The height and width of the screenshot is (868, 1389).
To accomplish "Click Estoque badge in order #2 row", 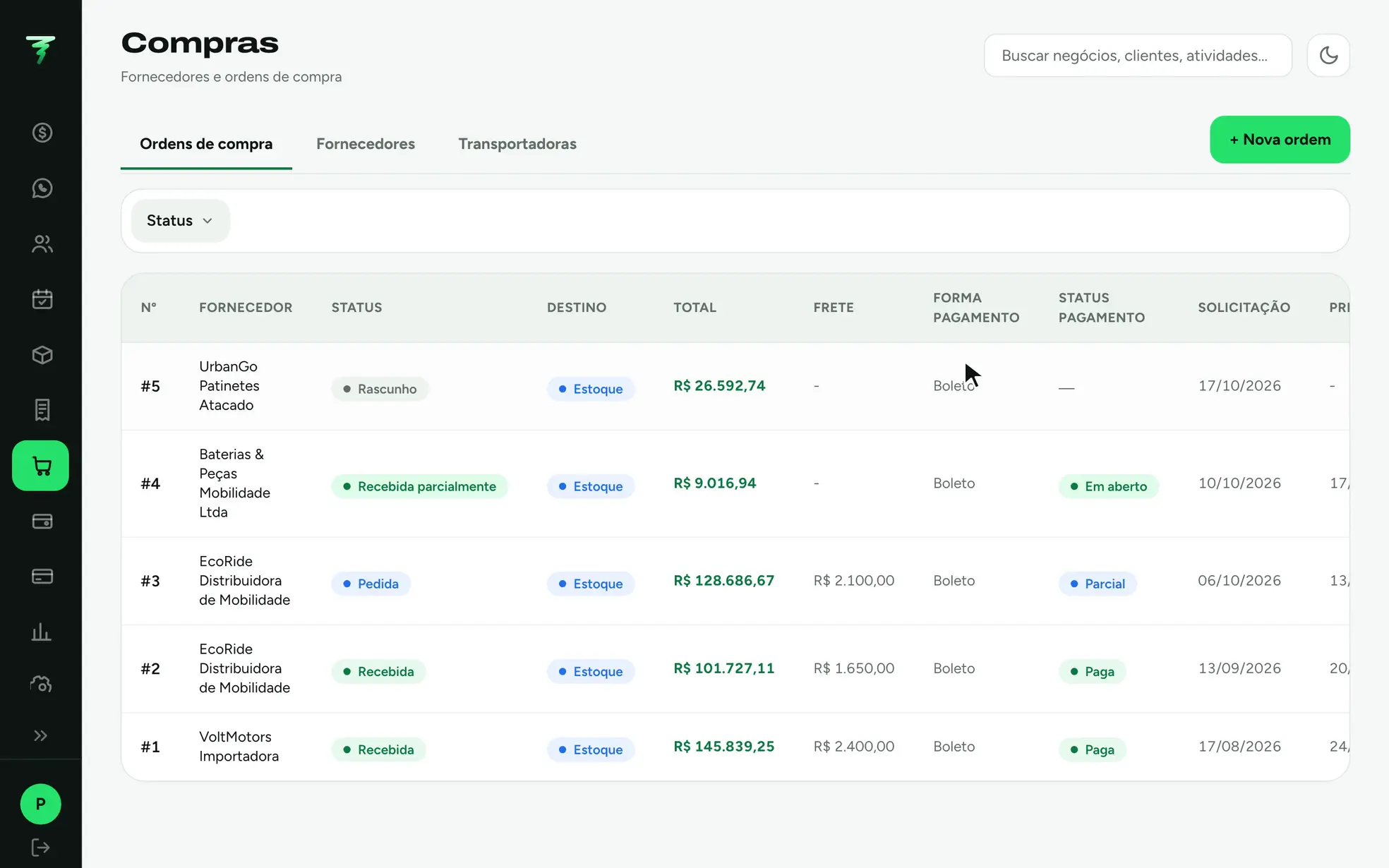I will coord(591,671).
